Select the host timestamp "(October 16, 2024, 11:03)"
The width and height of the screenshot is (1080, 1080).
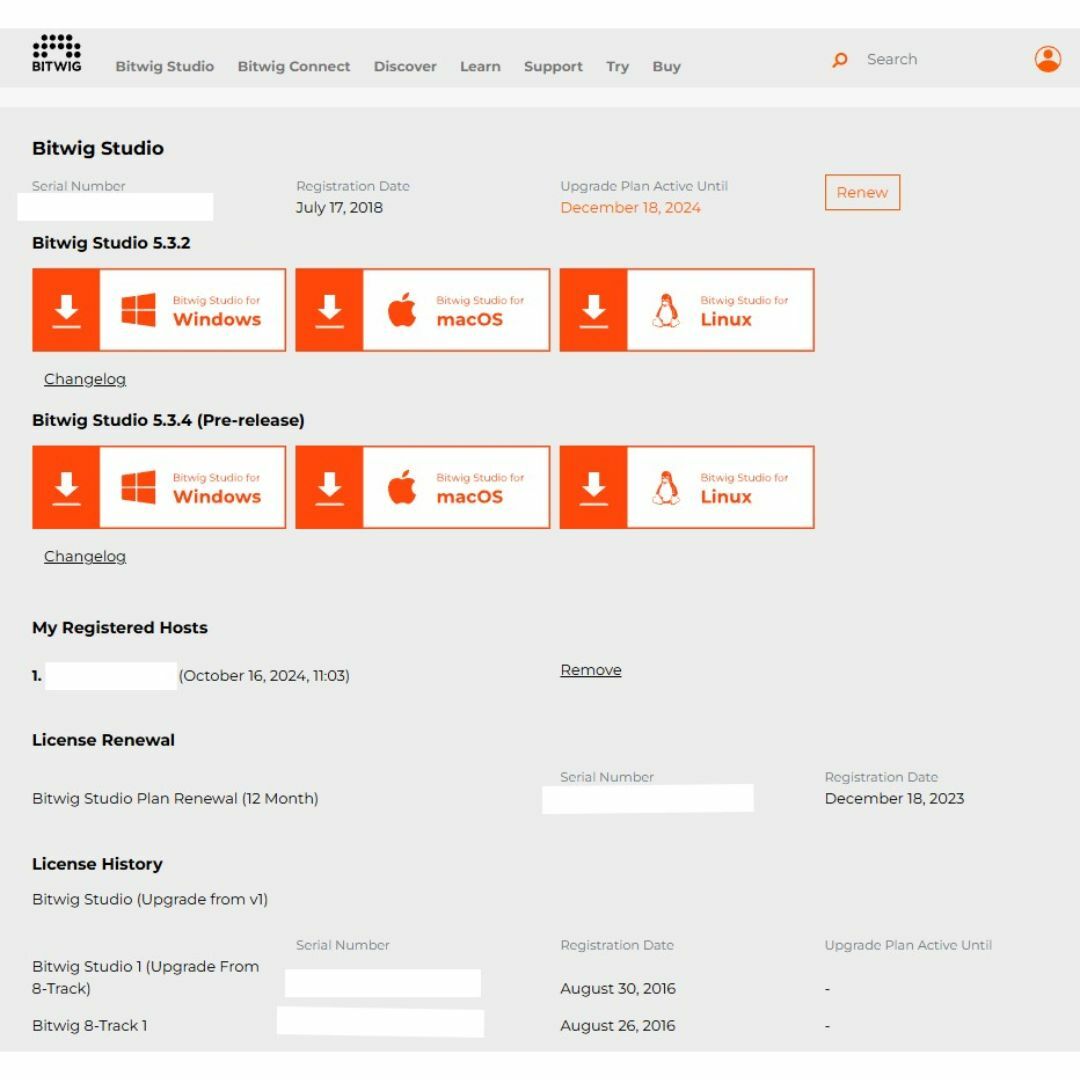[x=264, y=676]
